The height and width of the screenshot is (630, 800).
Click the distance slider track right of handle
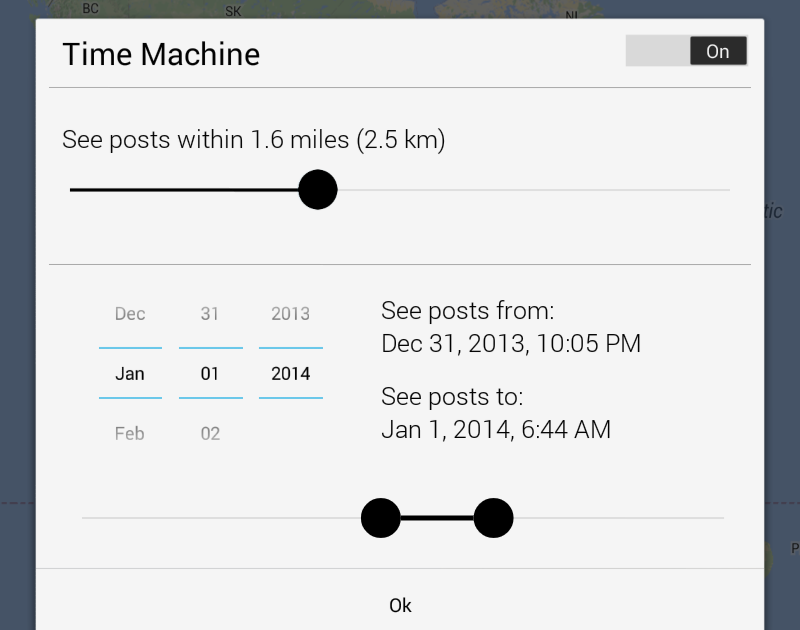pyautogui.click(x=530, y=189)
